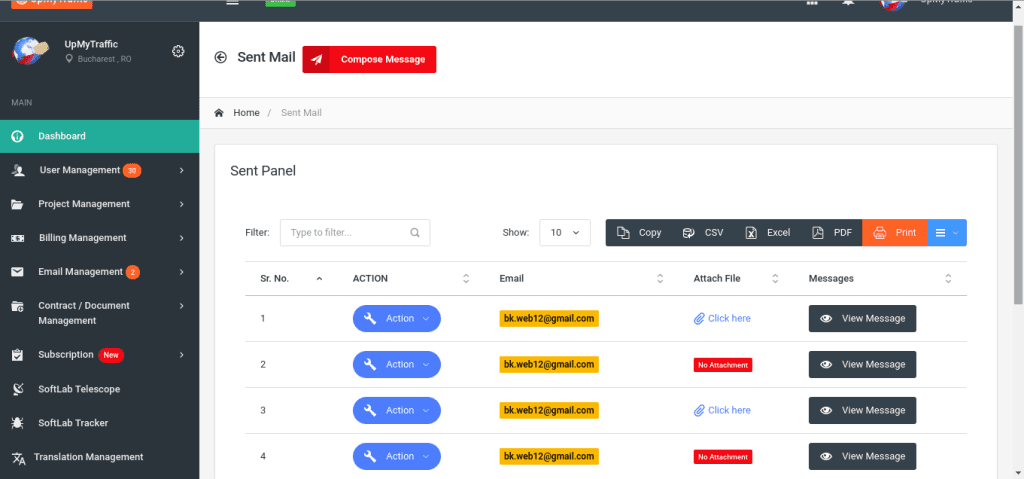Export table using the PDF button
Screen dimensions: 1024x479
pyautogui.click(x=832, y=233)
